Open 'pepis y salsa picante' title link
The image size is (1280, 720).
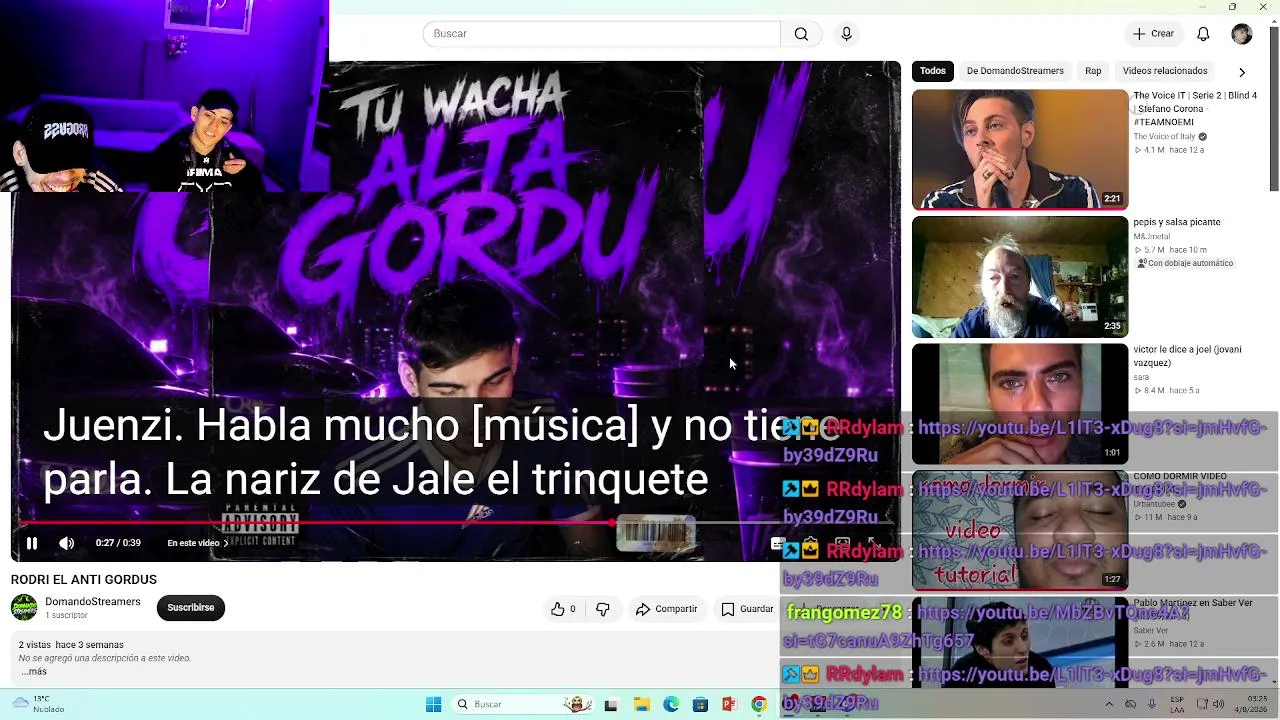tap(1177, 222)
